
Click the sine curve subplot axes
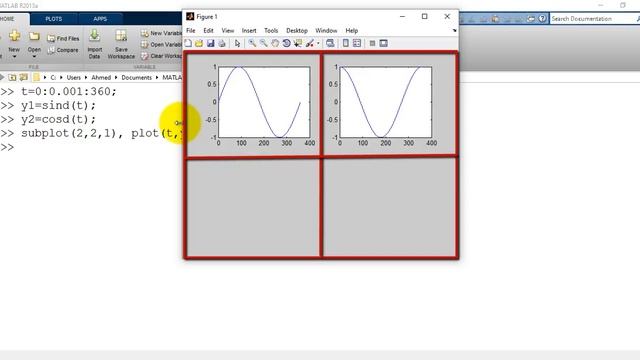point(264,102)
